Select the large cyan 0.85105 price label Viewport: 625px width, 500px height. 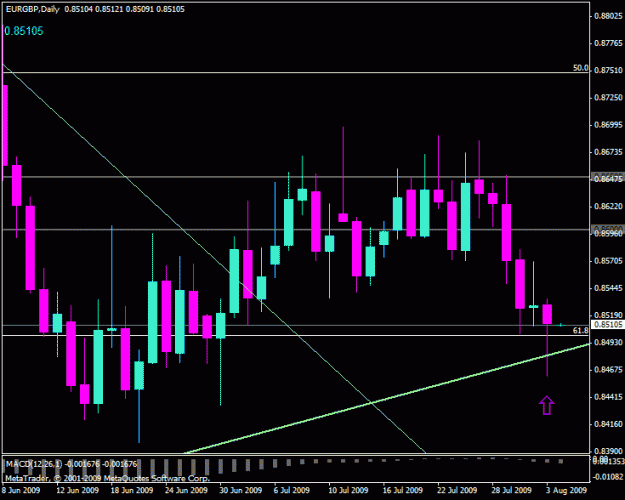(x=24, y=31)
